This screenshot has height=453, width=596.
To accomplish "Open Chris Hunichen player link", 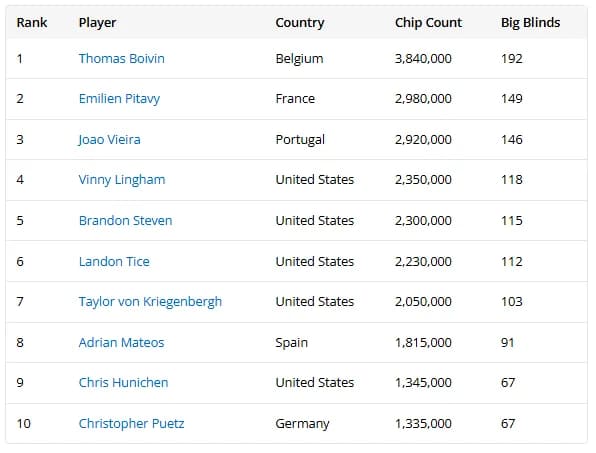I will [x=124, y=382].
